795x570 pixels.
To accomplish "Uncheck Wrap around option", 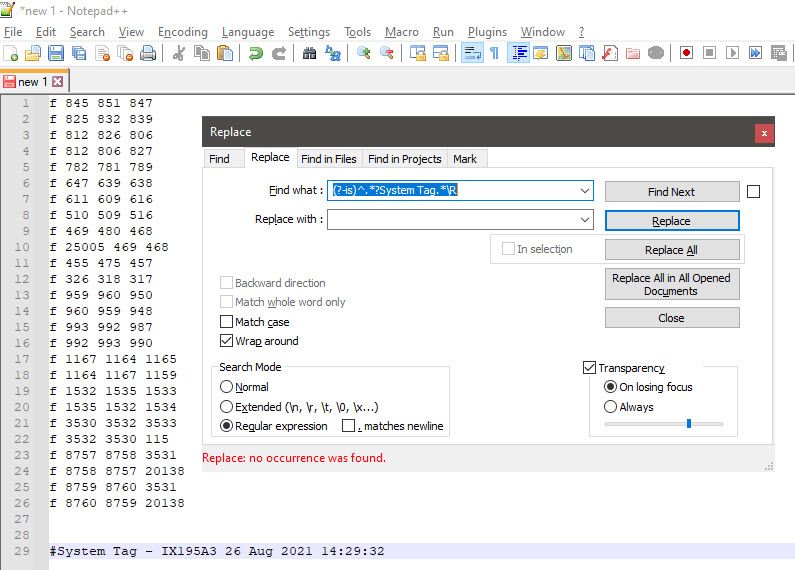I will coord(226,341).
